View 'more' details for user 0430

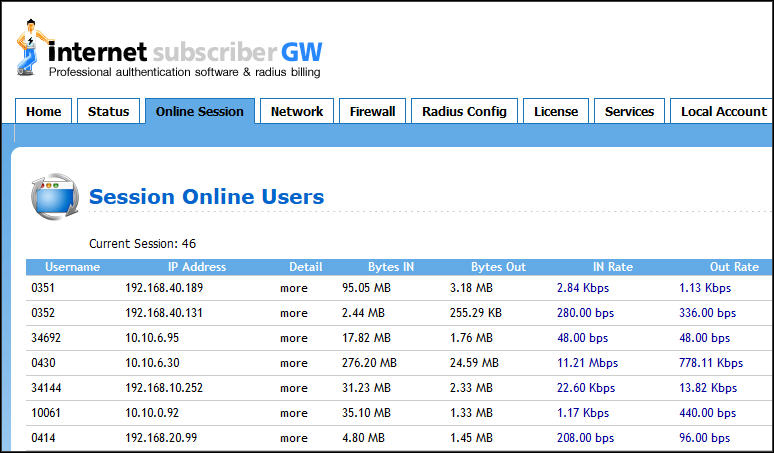294,363
